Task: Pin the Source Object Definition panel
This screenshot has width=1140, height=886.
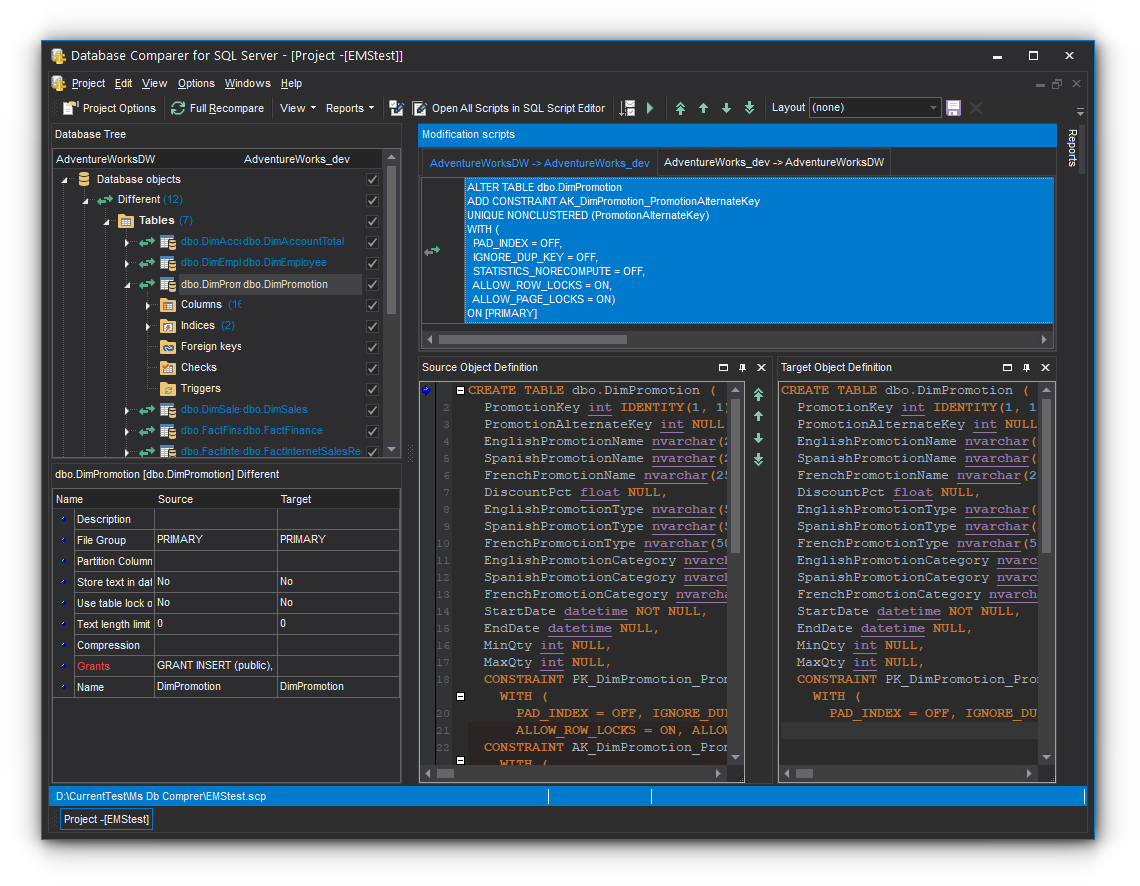Action: pos(743,368)
